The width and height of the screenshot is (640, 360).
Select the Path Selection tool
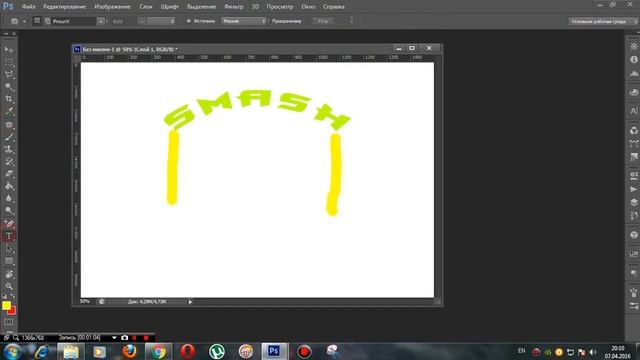click(9, 248)
